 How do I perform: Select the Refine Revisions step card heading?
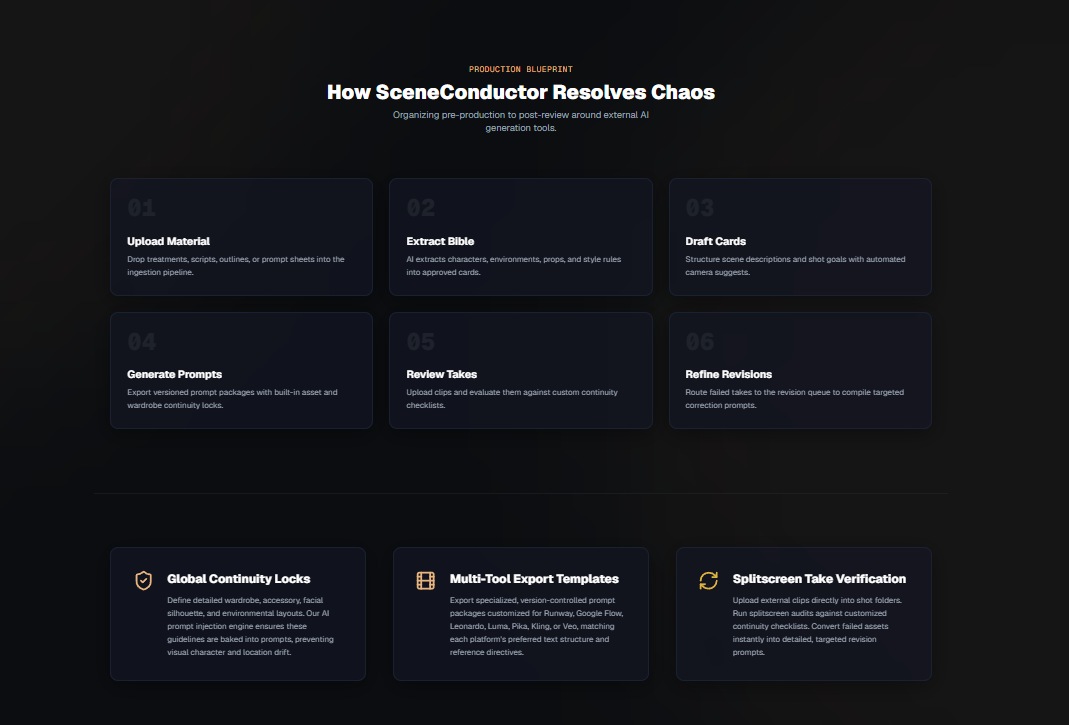click(x=728, y=374)
